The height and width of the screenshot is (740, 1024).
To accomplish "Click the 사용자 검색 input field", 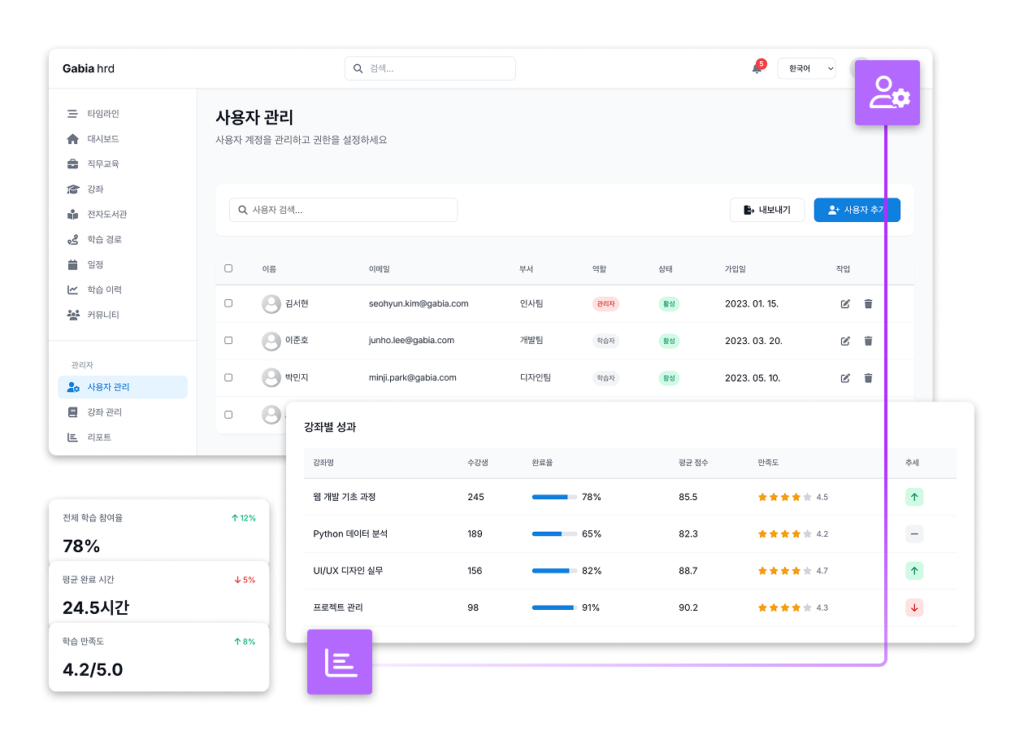I will (343, 210).
